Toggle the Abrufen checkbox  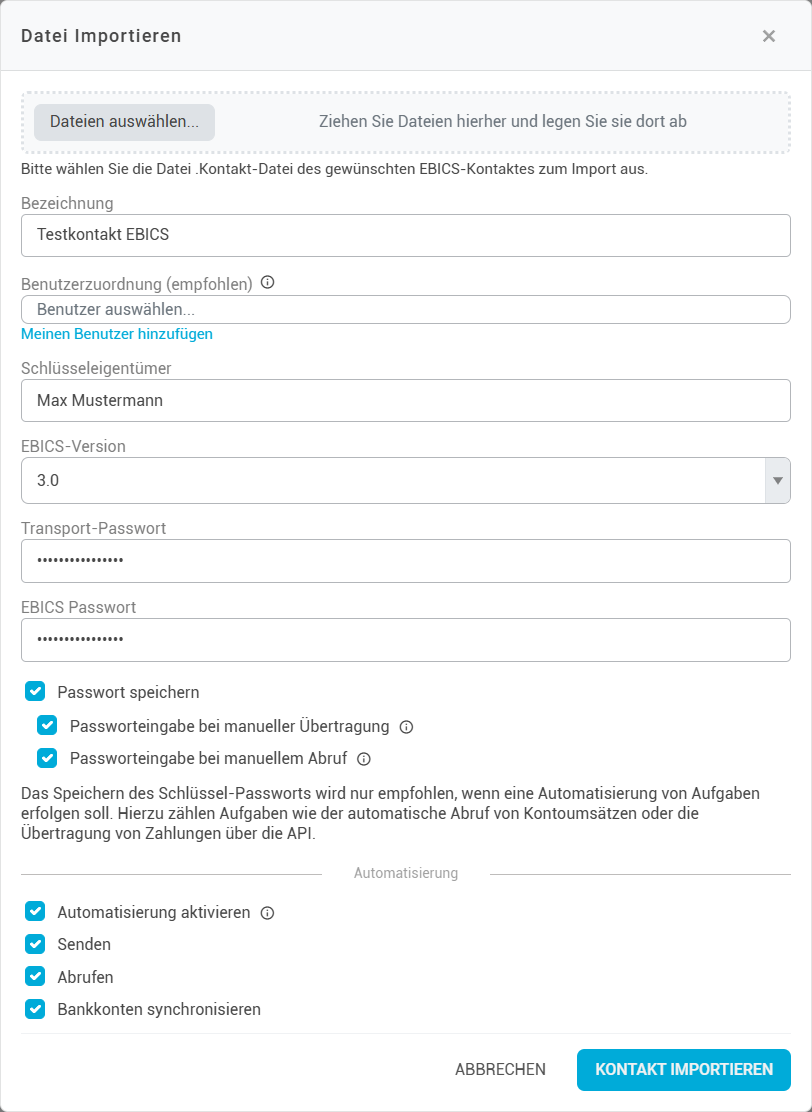(x=36, y=977)
